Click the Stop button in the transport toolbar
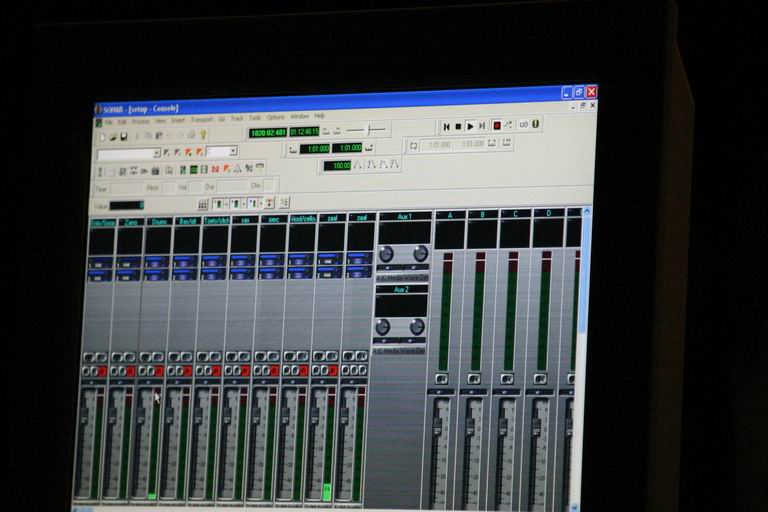 (458, 126)
